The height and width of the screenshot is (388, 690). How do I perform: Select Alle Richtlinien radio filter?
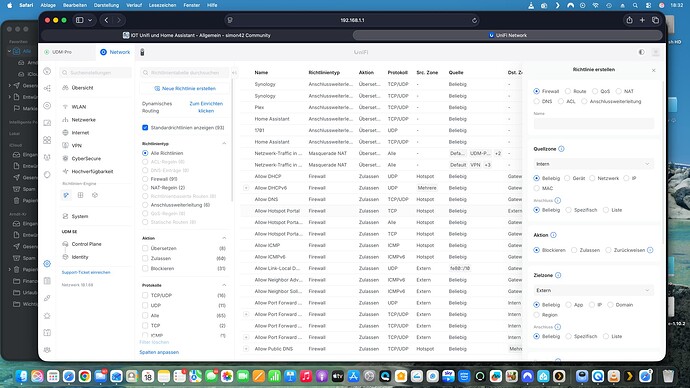pos(145,153)
